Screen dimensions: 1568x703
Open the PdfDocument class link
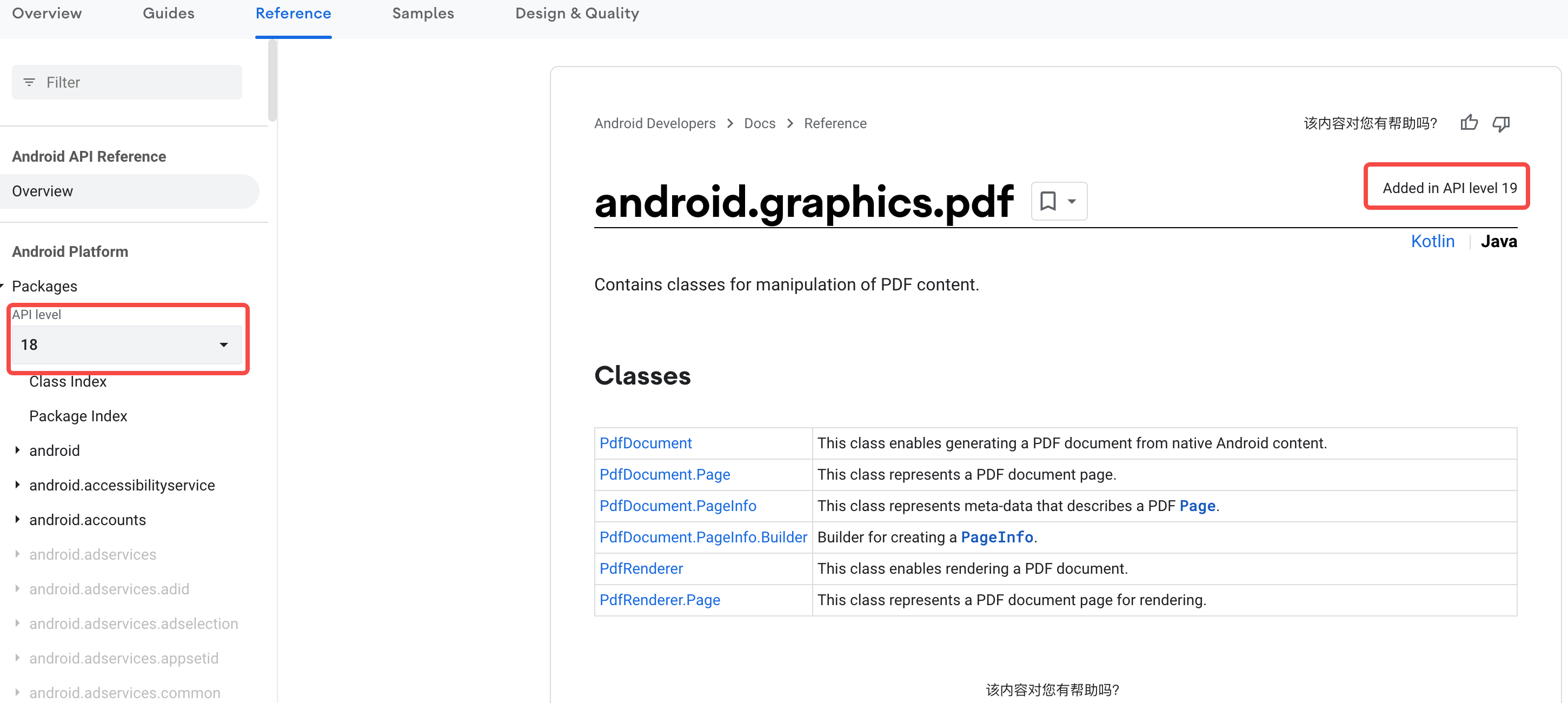(646, 443)
